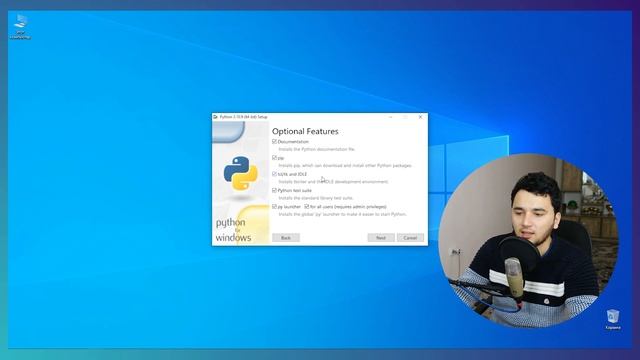Minimize the Python Setup window

click(391, 117)
